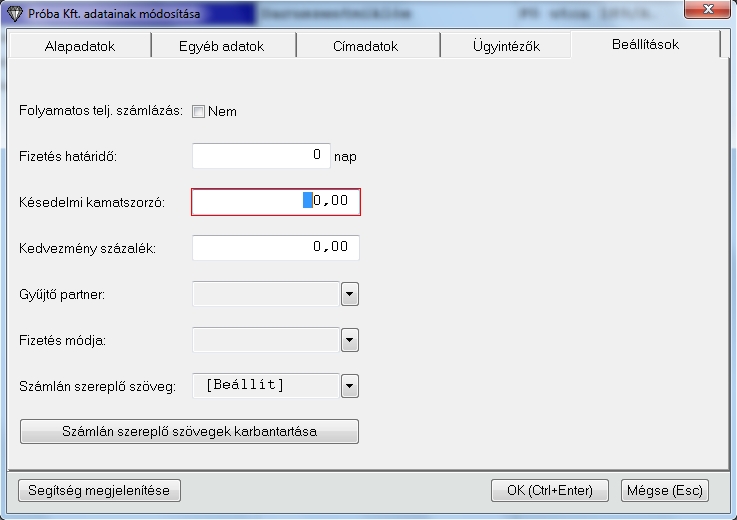This screenshot has height=520, width=737.
Task: Click the [Beállít] combo box value
Action: (265, 386)
